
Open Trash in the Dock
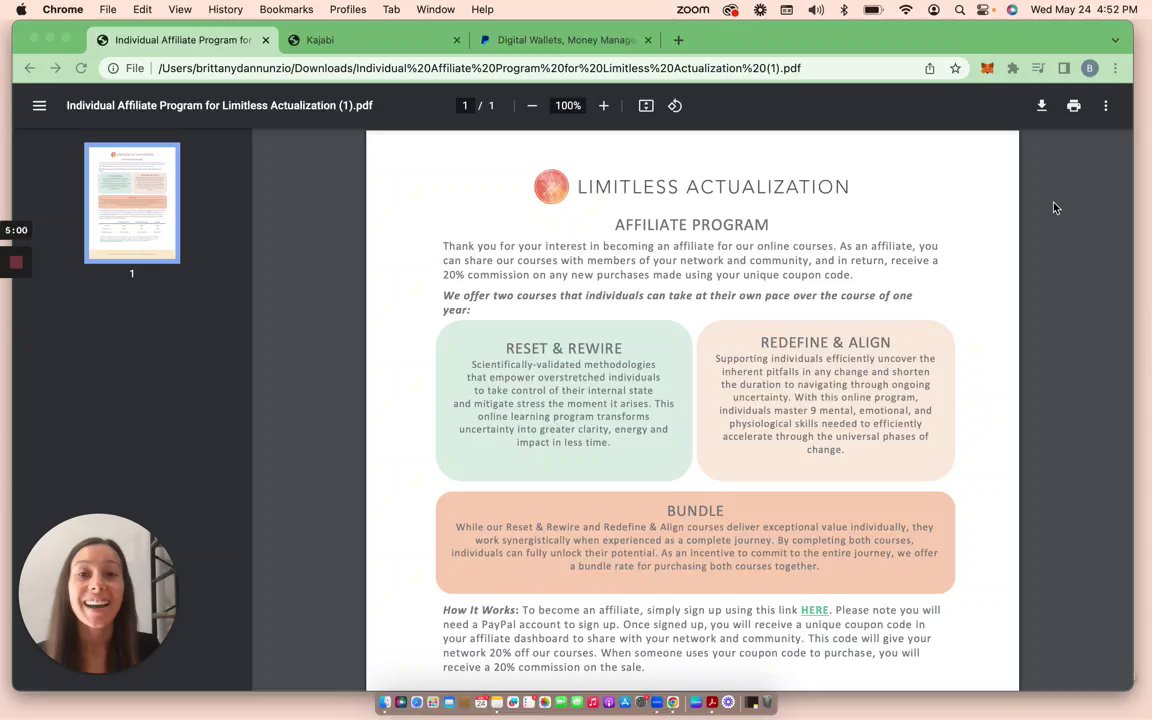tap(767, 702)
